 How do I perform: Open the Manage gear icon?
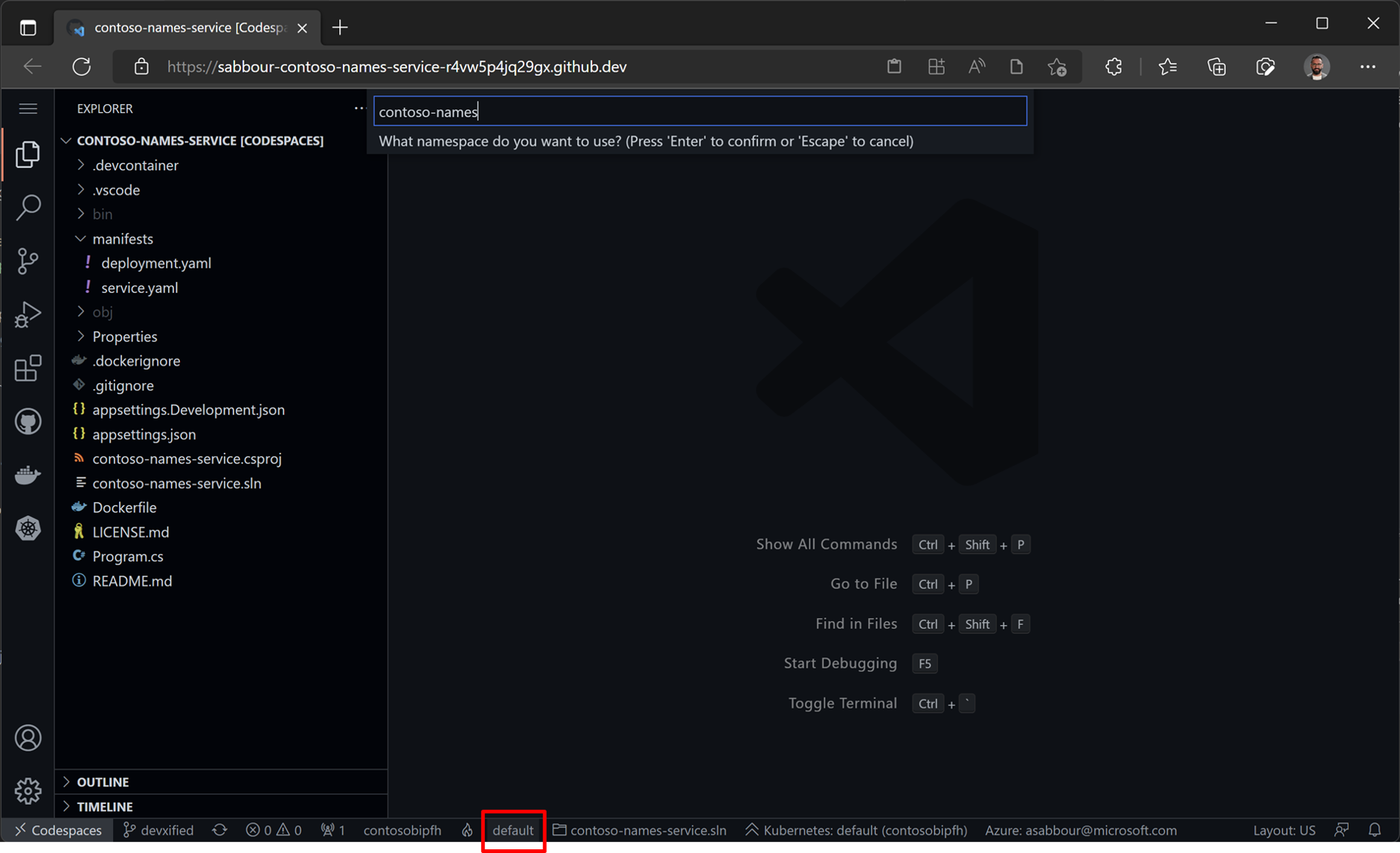coord(28,791)
